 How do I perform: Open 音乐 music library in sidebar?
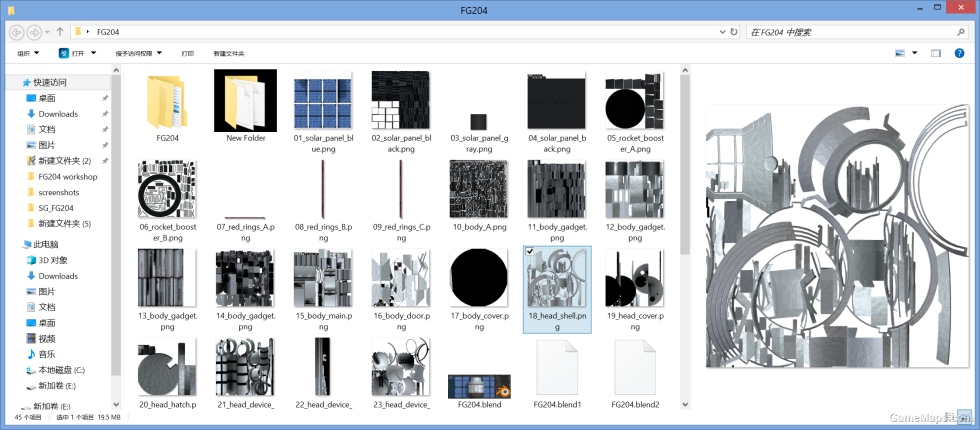pyautogui.click(x=46, y=354)
